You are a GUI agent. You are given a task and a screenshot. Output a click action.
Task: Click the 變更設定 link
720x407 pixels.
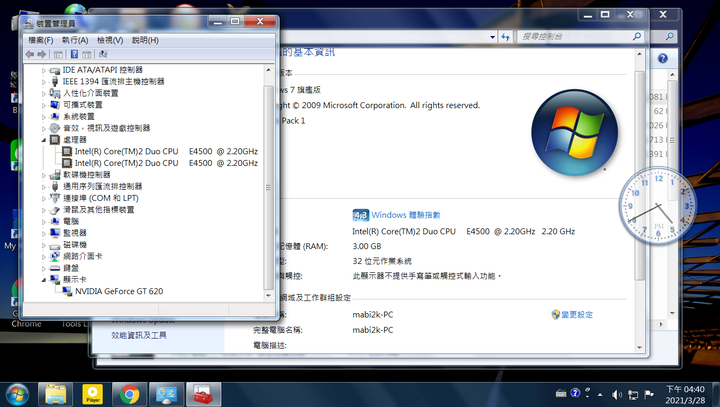coord(577,315)
